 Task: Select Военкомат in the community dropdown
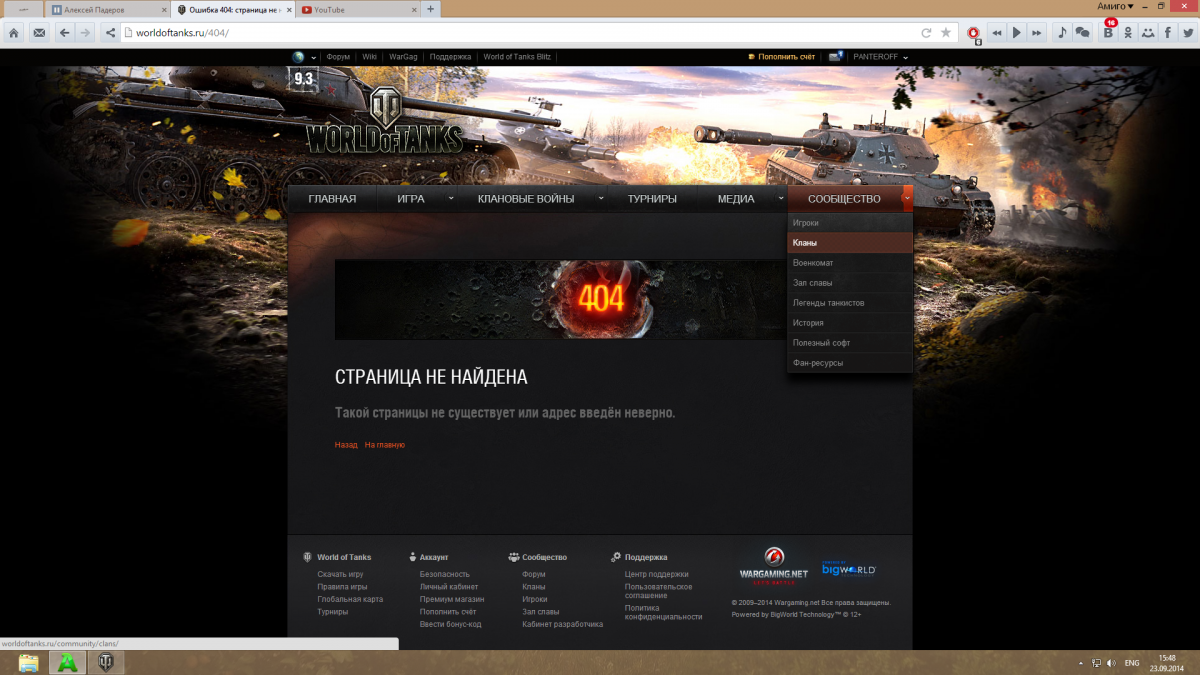pos(850,263)
